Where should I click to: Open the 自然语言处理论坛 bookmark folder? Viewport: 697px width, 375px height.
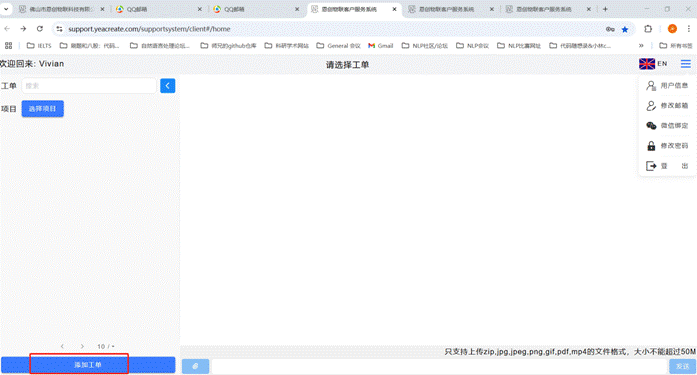click(x=160, y=45)
